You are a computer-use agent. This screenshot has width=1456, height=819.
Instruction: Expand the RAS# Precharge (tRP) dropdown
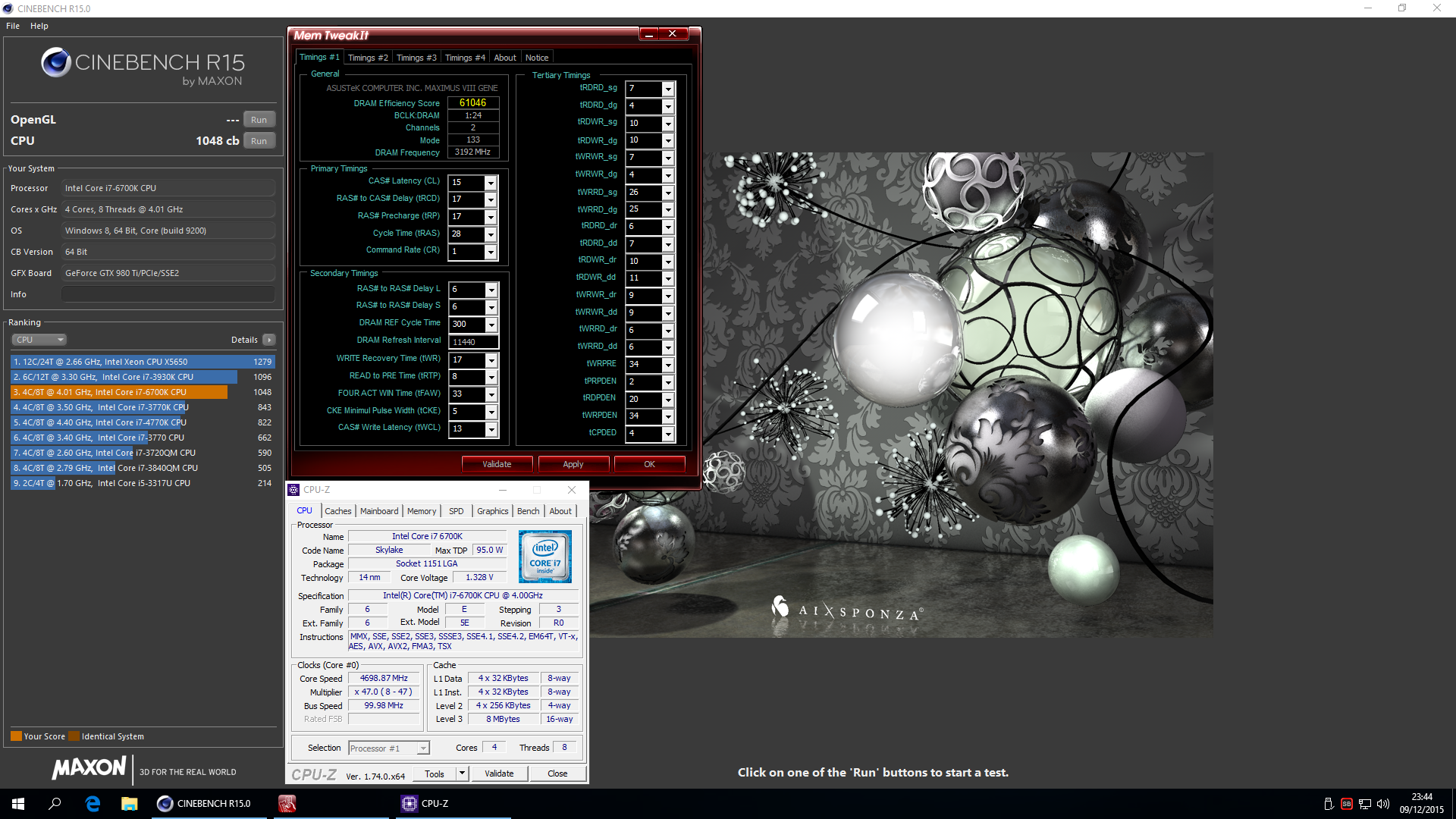pos(491,217)
